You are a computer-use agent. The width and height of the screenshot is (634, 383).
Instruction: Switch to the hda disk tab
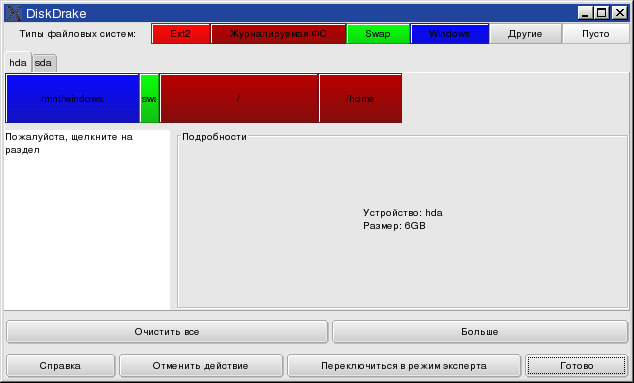point(18,63)
